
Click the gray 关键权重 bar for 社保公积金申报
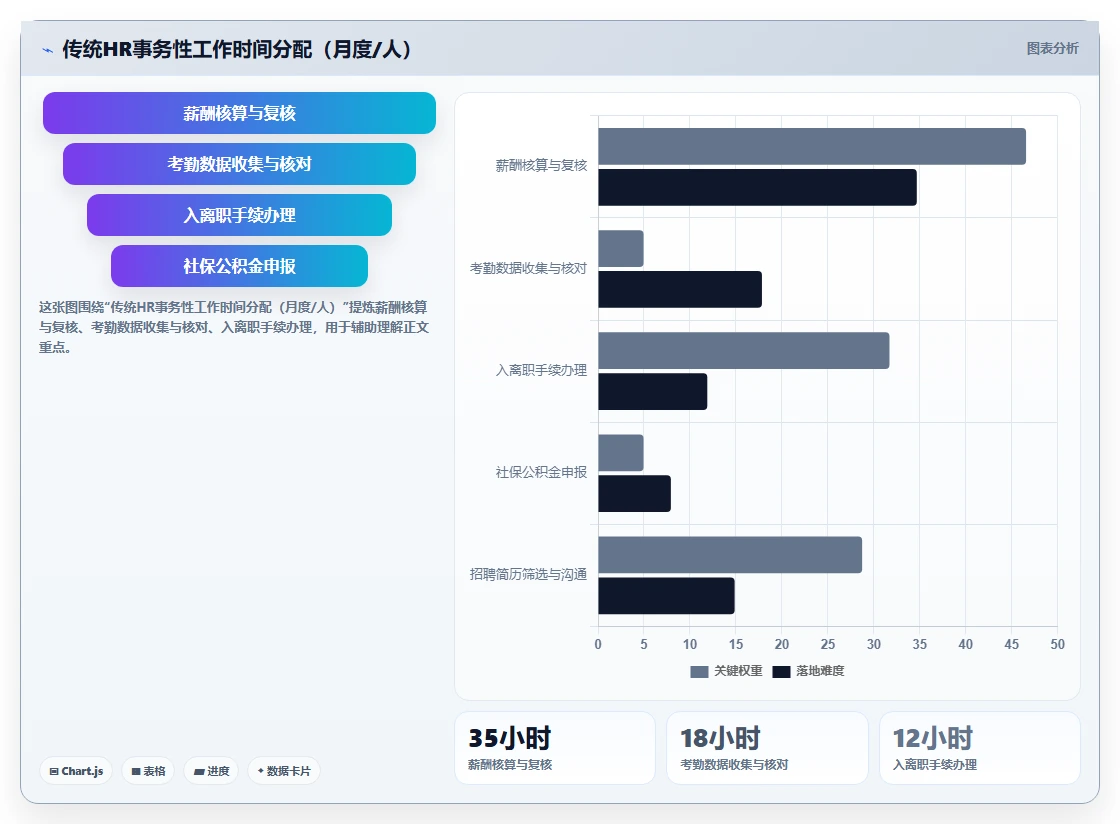click(621, 453)
